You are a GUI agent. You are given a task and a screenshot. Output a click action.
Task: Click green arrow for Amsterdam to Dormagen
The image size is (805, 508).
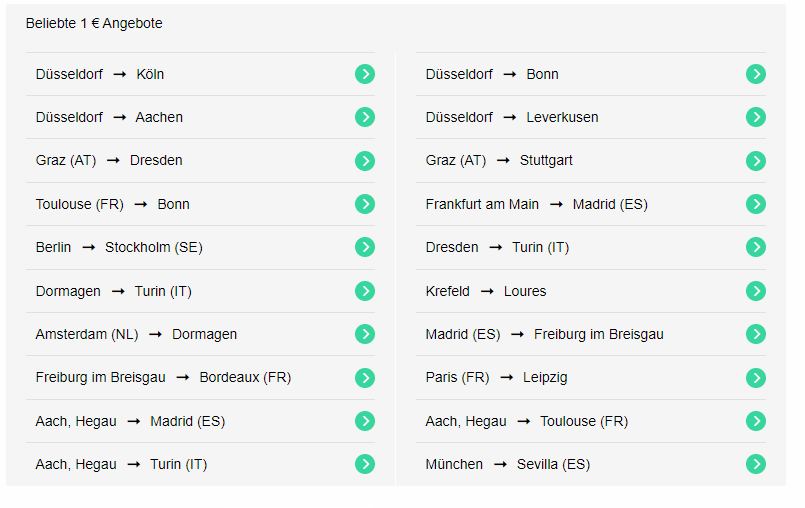pos(365,334)
